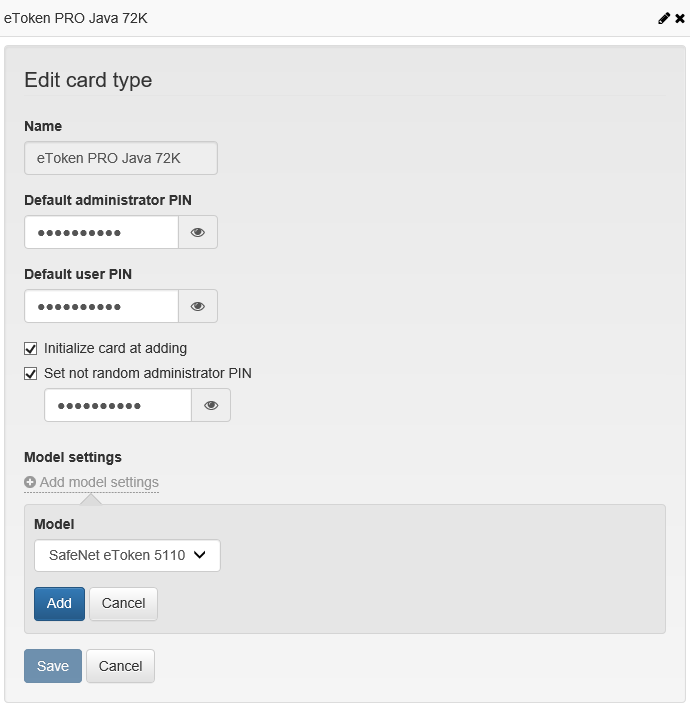Show the default user PIN via eye icon
690x704 pixels.
click(198, 306)
